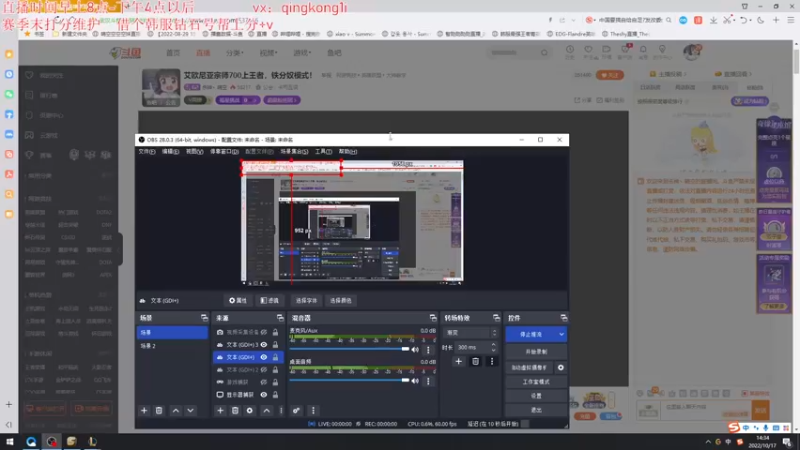
Task: Move the selected source up
Action: click(x=267, y=411)
